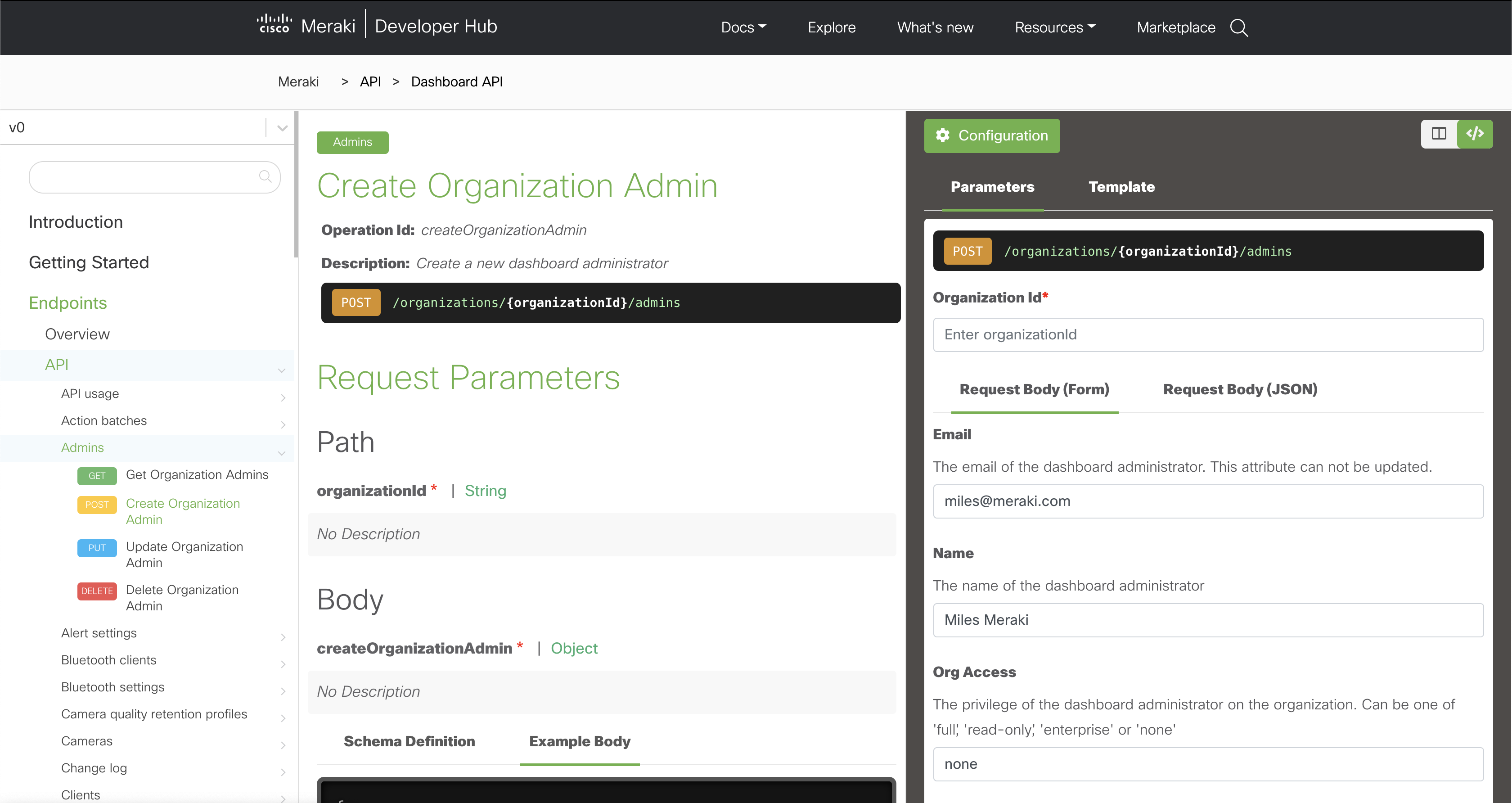Image resolution: width=1512 pixels, height=803 pixels.
Task: Click the POST badge in the endpoint bar
Action: (355, 302)
